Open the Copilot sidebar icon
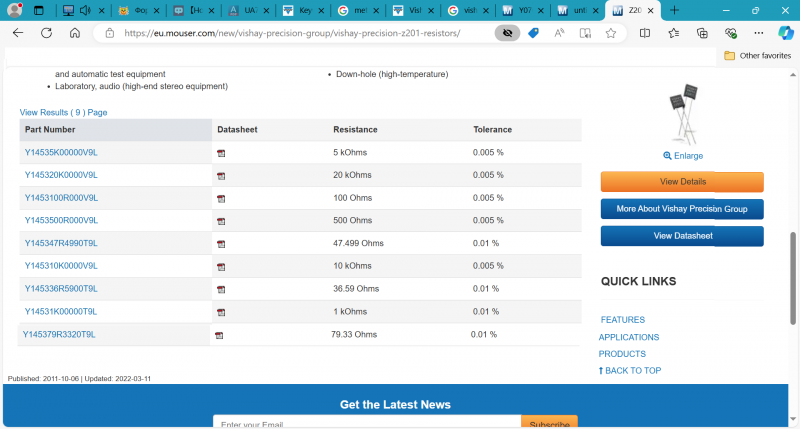Screen dimensions: 800x429 786,33
